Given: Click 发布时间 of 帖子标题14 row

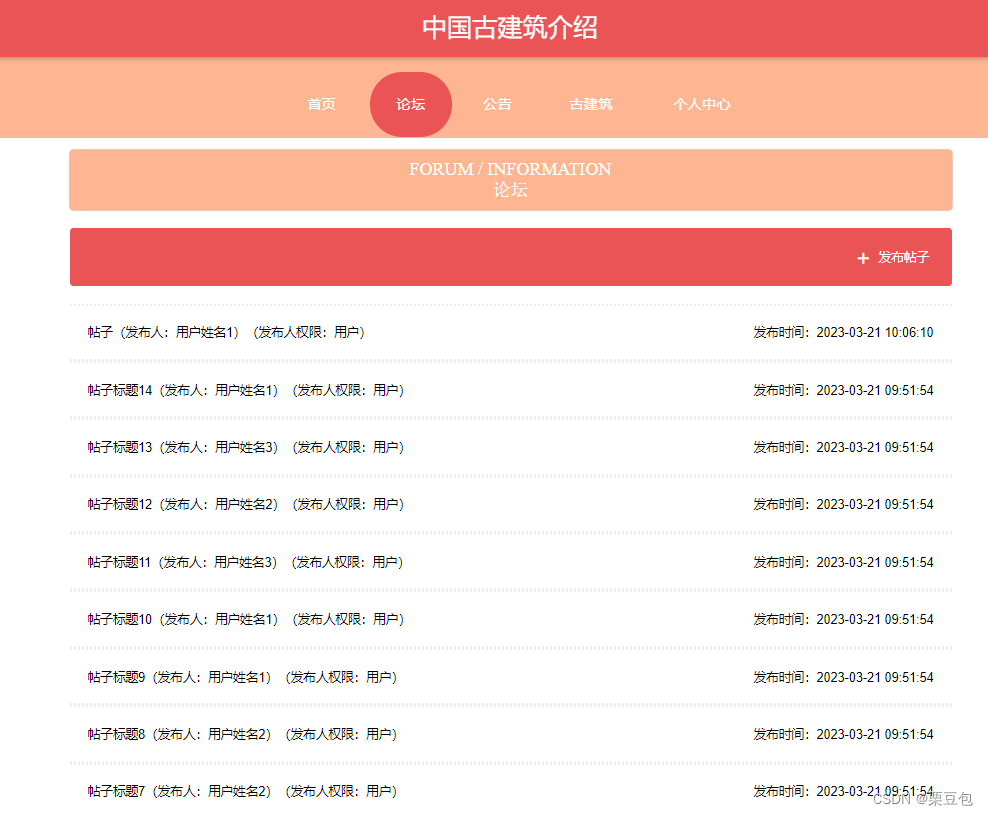Looking at the screenshot, I should [844, 390].
